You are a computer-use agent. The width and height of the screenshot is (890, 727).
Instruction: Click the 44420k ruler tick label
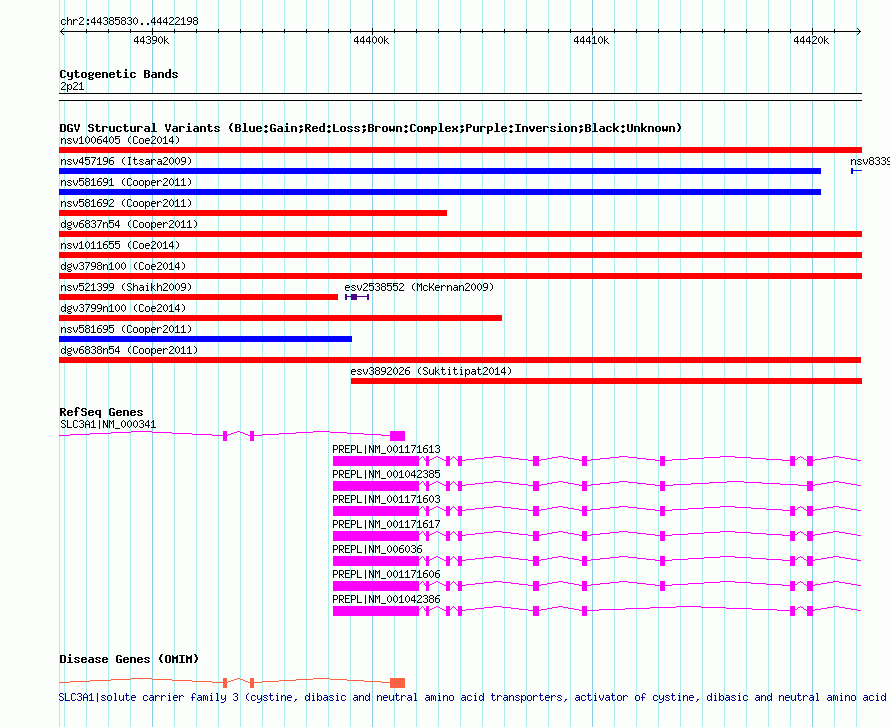click(x=811, y=40)
